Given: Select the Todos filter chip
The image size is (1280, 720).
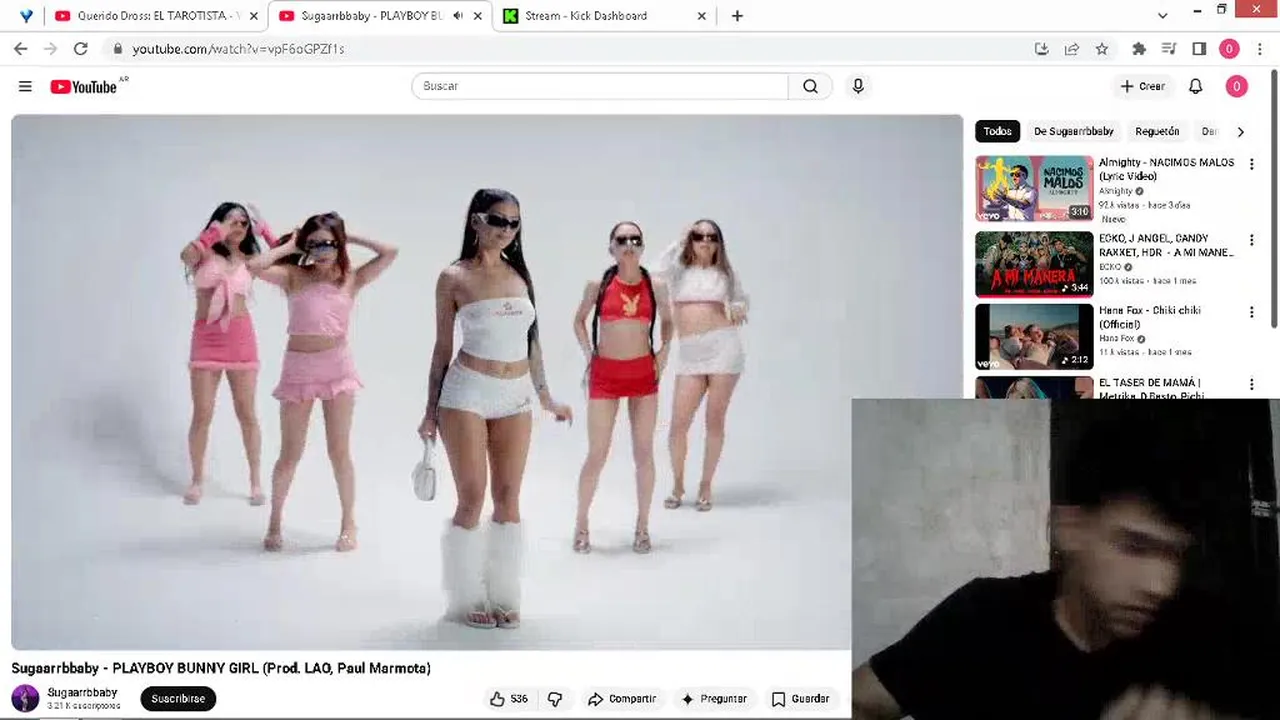Looking at the screenshot, I should [x=997, y=131].
